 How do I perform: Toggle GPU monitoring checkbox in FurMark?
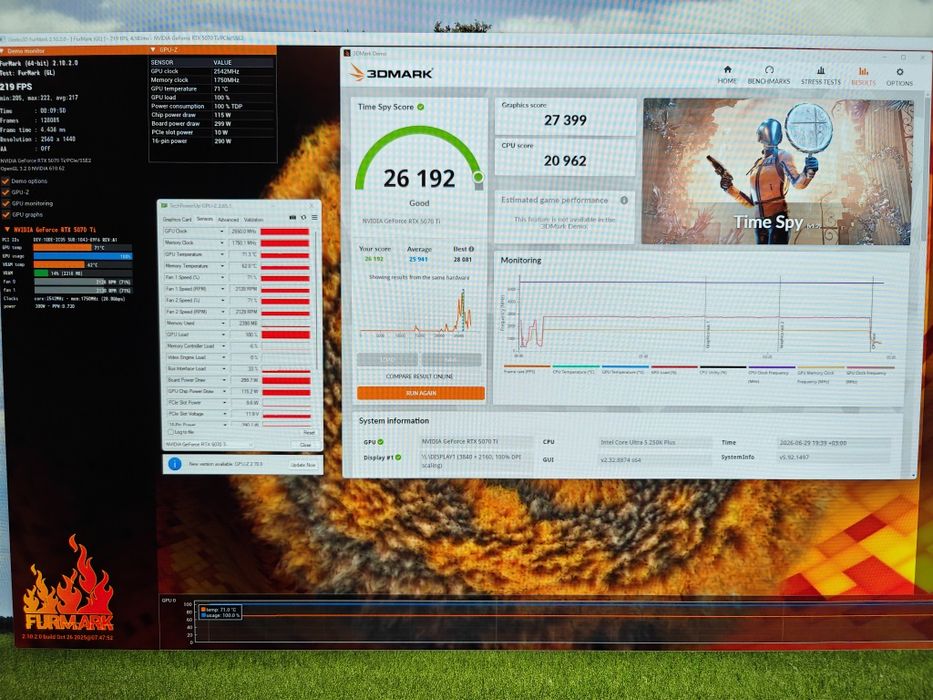[5, 204]
